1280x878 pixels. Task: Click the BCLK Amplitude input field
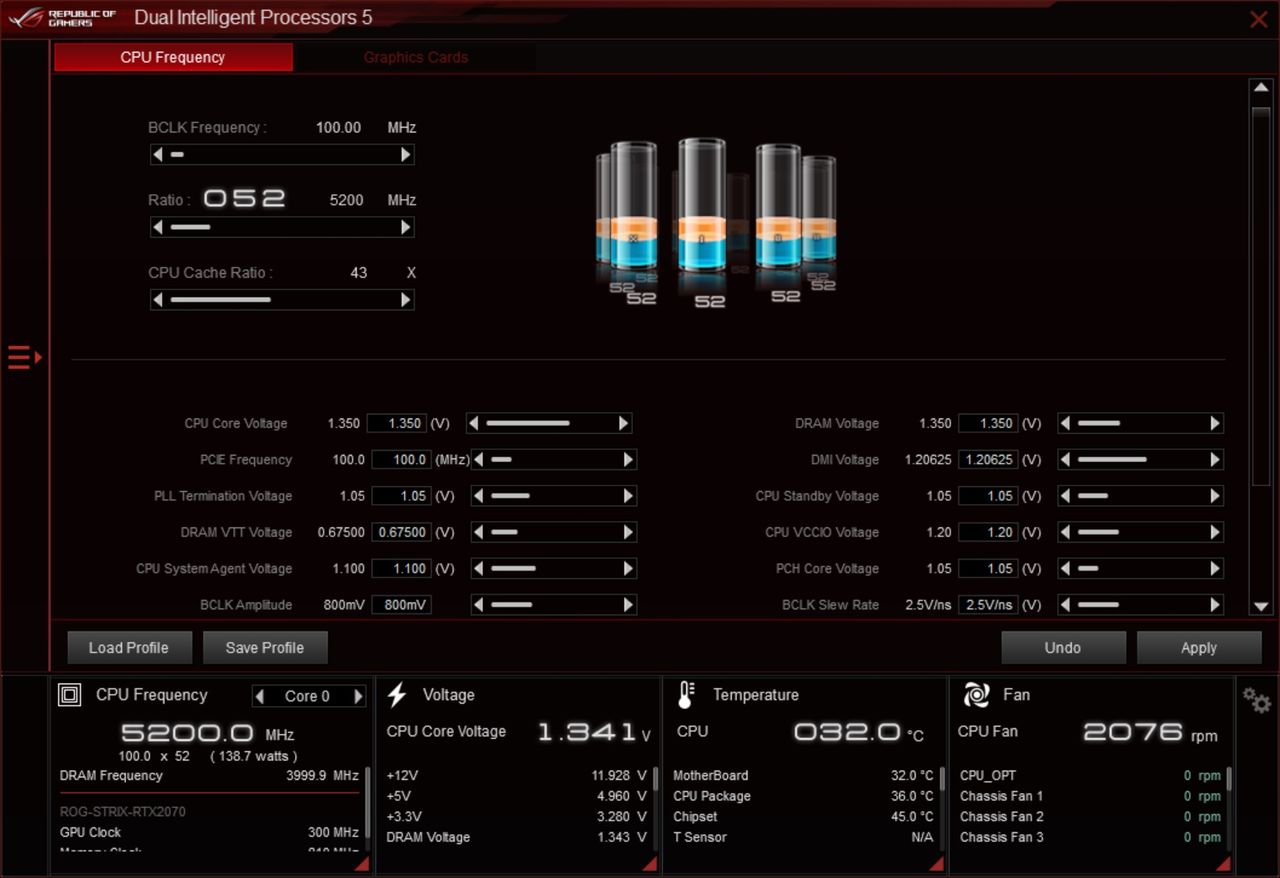point(402,605)
